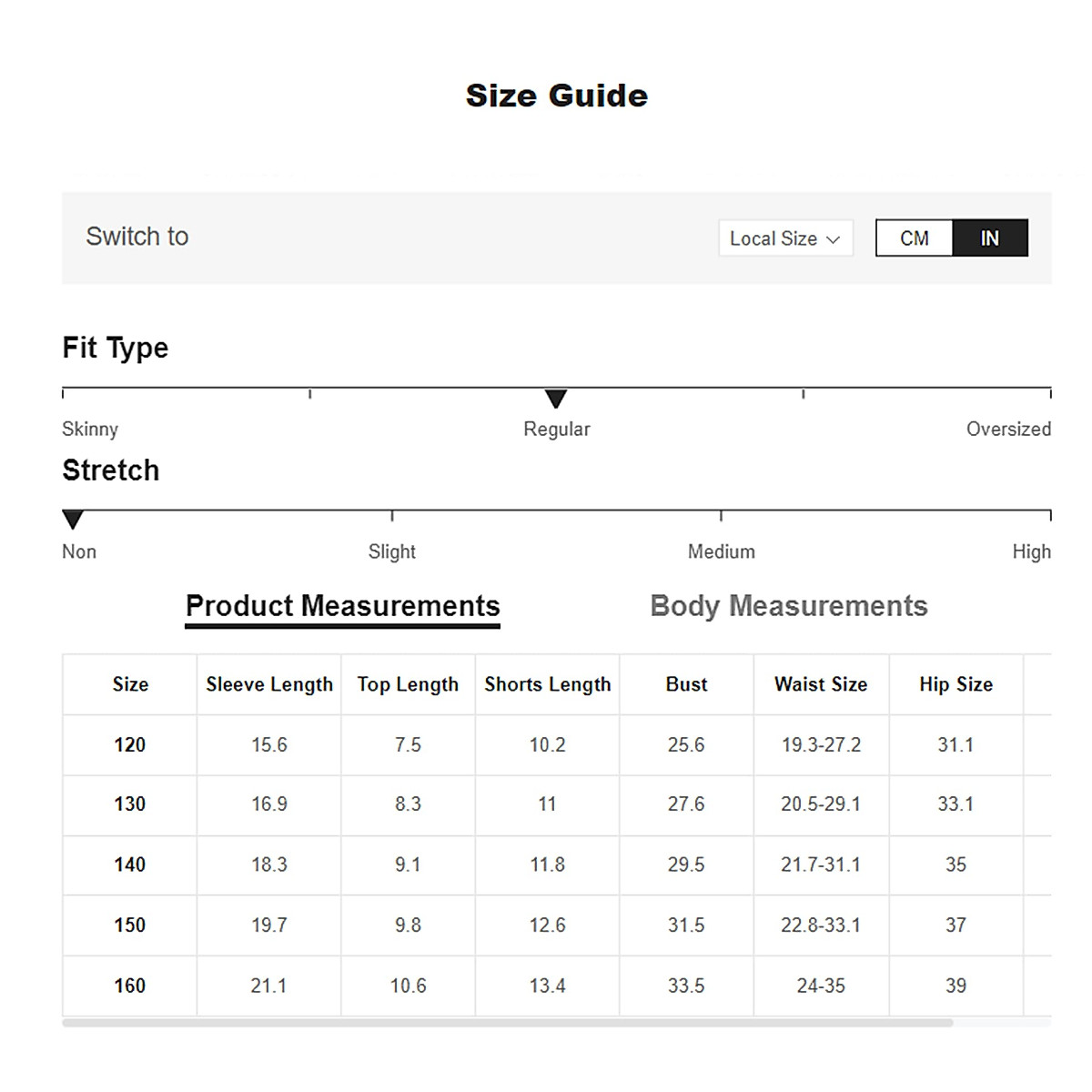Select the size 120 row label
Viewport: 1092px width, 1092px height.
[x=129, y=745]
